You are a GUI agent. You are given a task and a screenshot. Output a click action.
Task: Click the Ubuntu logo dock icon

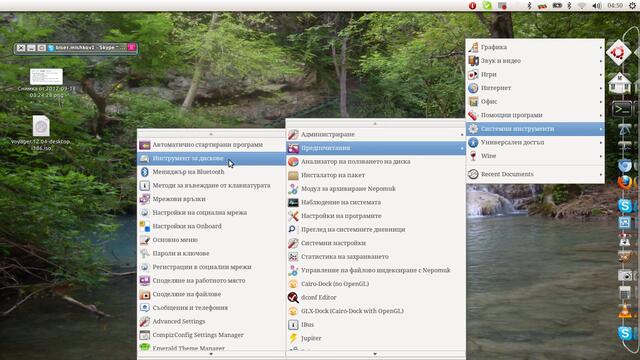(618, 52)
